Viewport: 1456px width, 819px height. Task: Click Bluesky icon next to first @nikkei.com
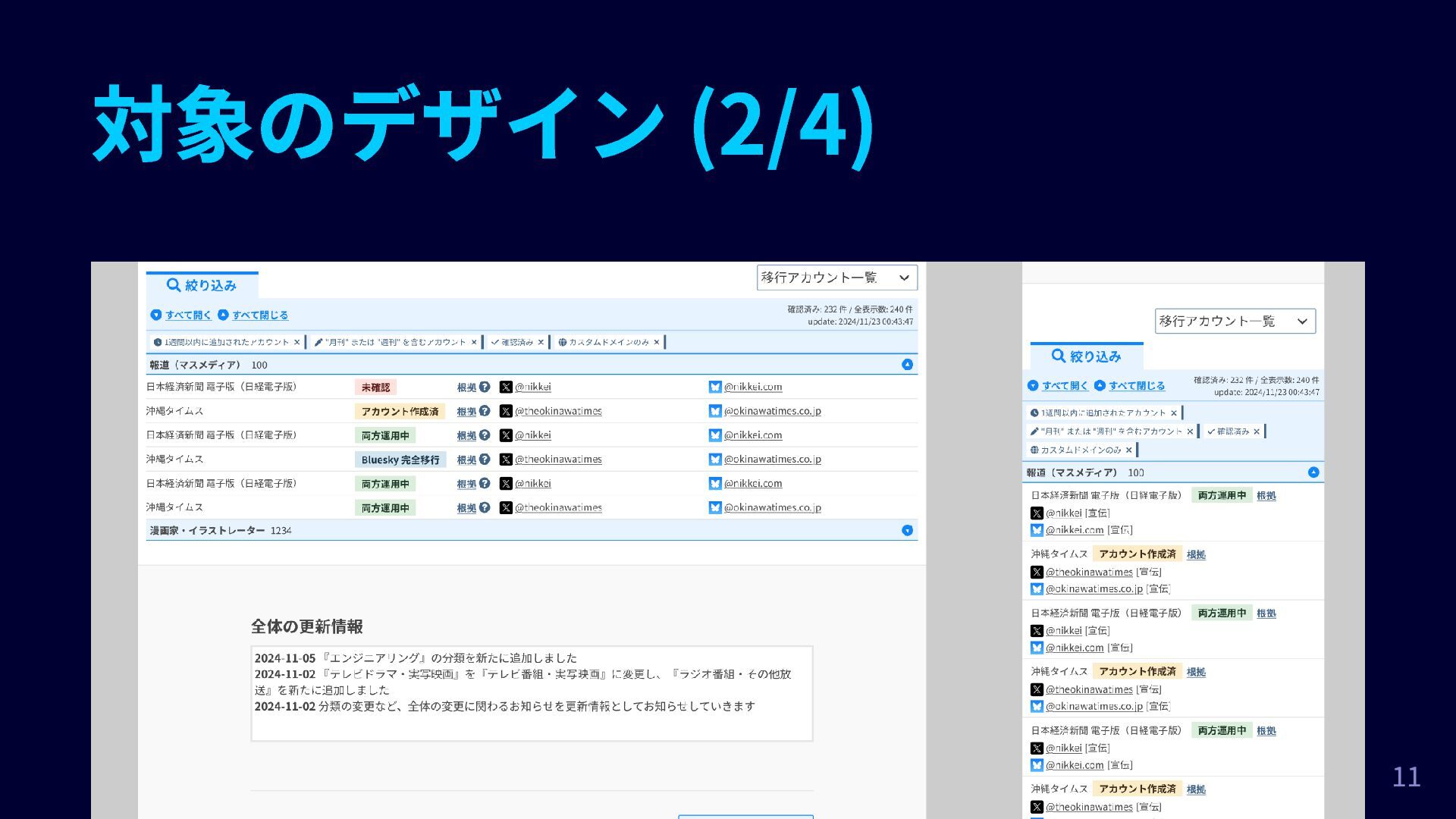(x=714, y=387)
